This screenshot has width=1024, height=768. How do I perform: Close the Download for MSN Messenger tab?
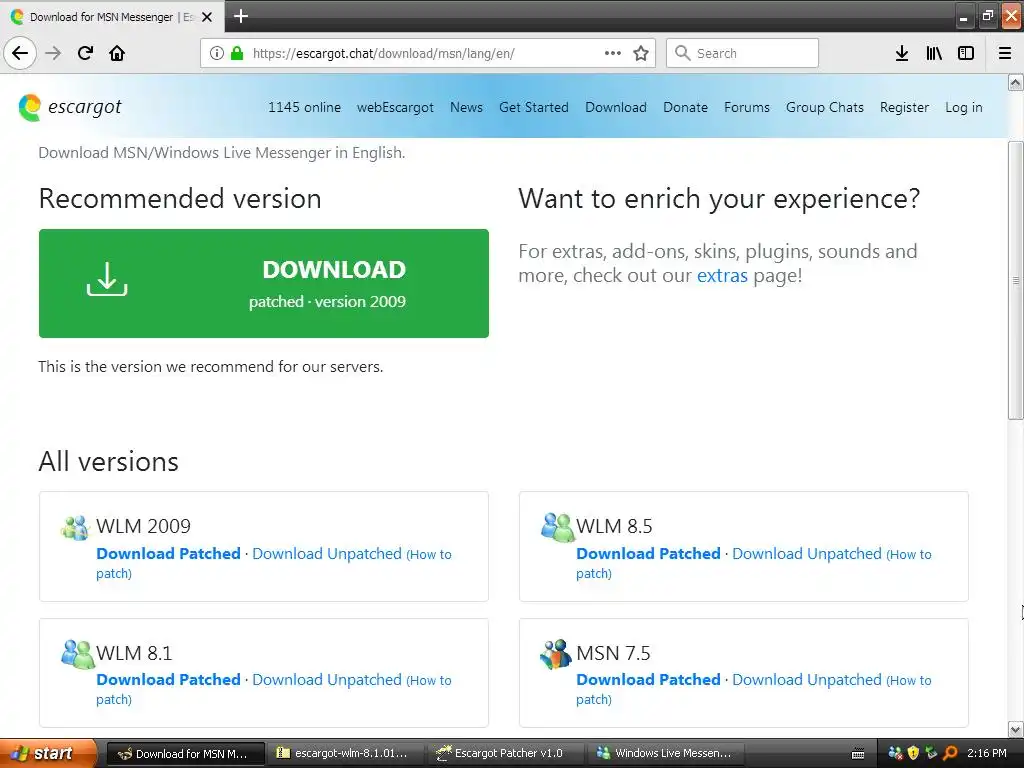pyautogui.click(x=207, y=17)
